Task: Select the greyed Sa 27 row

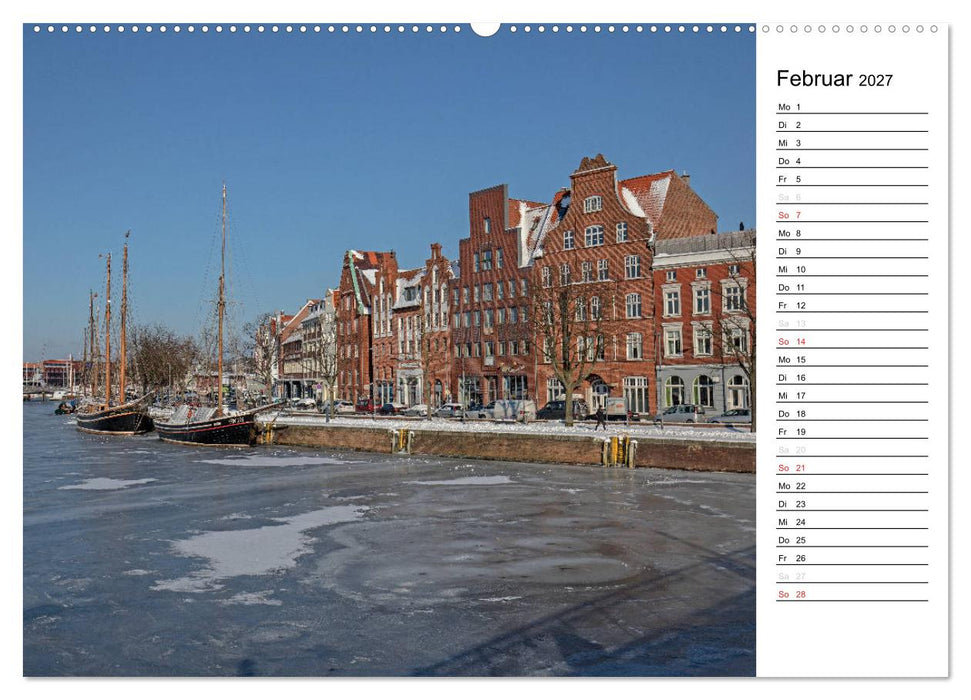Action: pos(852,576)
